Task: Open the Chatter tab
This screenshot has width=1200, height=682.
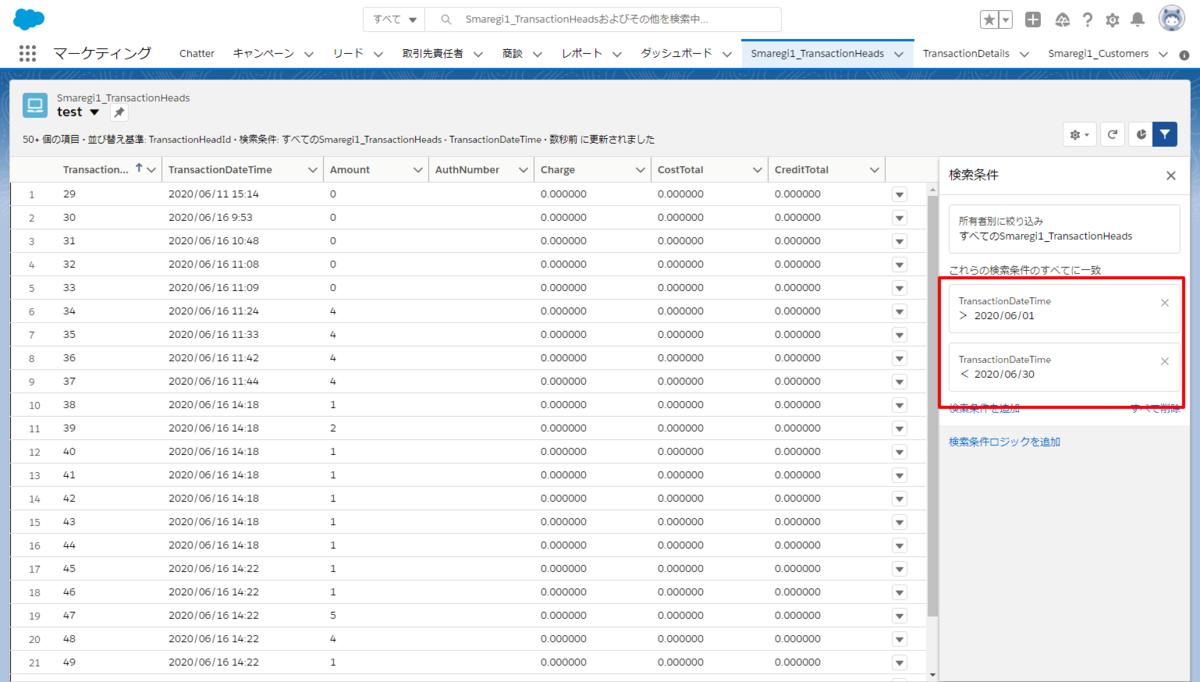Action: [x=197, y=54]
